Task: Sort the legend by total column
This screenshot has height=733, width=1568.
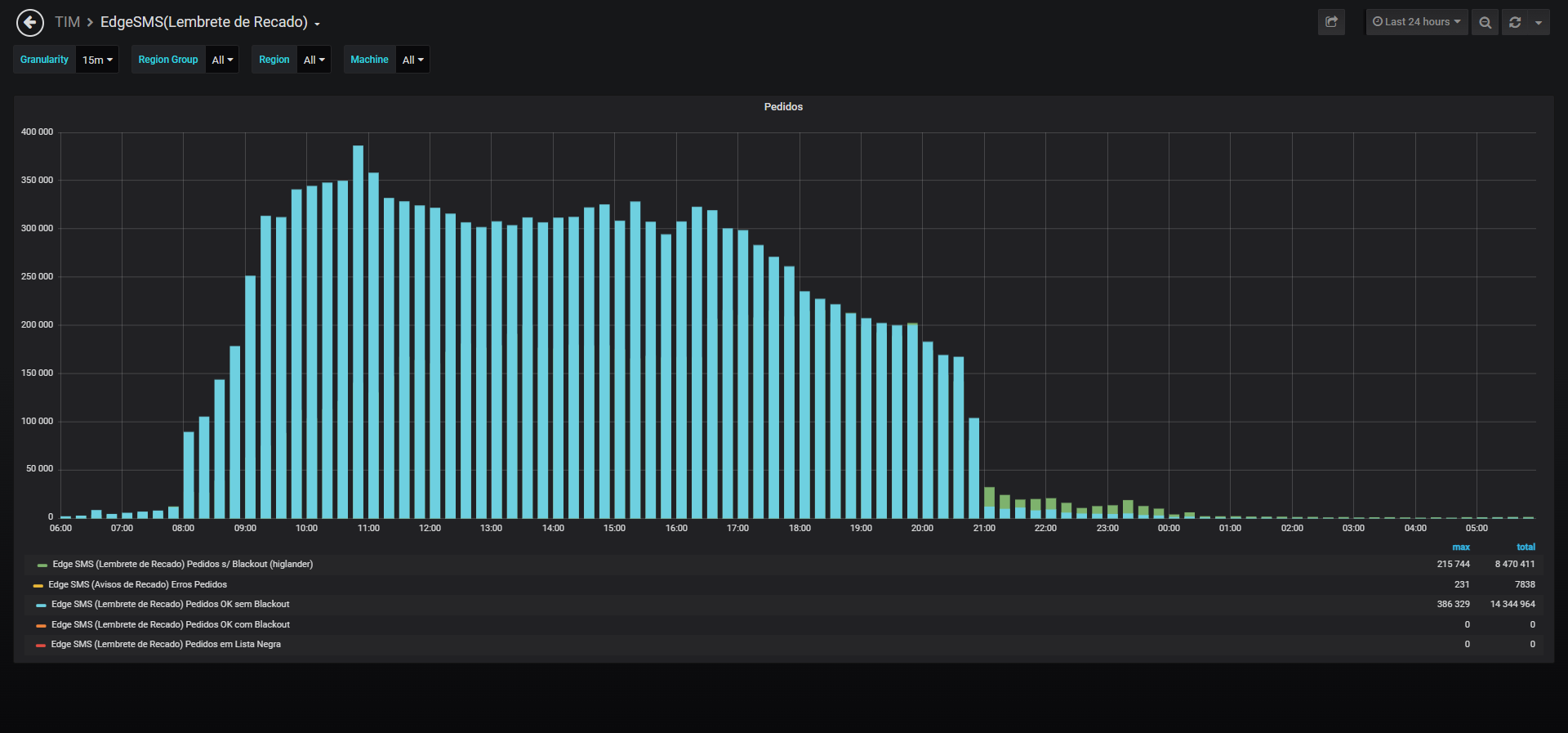Action: 1526,548
